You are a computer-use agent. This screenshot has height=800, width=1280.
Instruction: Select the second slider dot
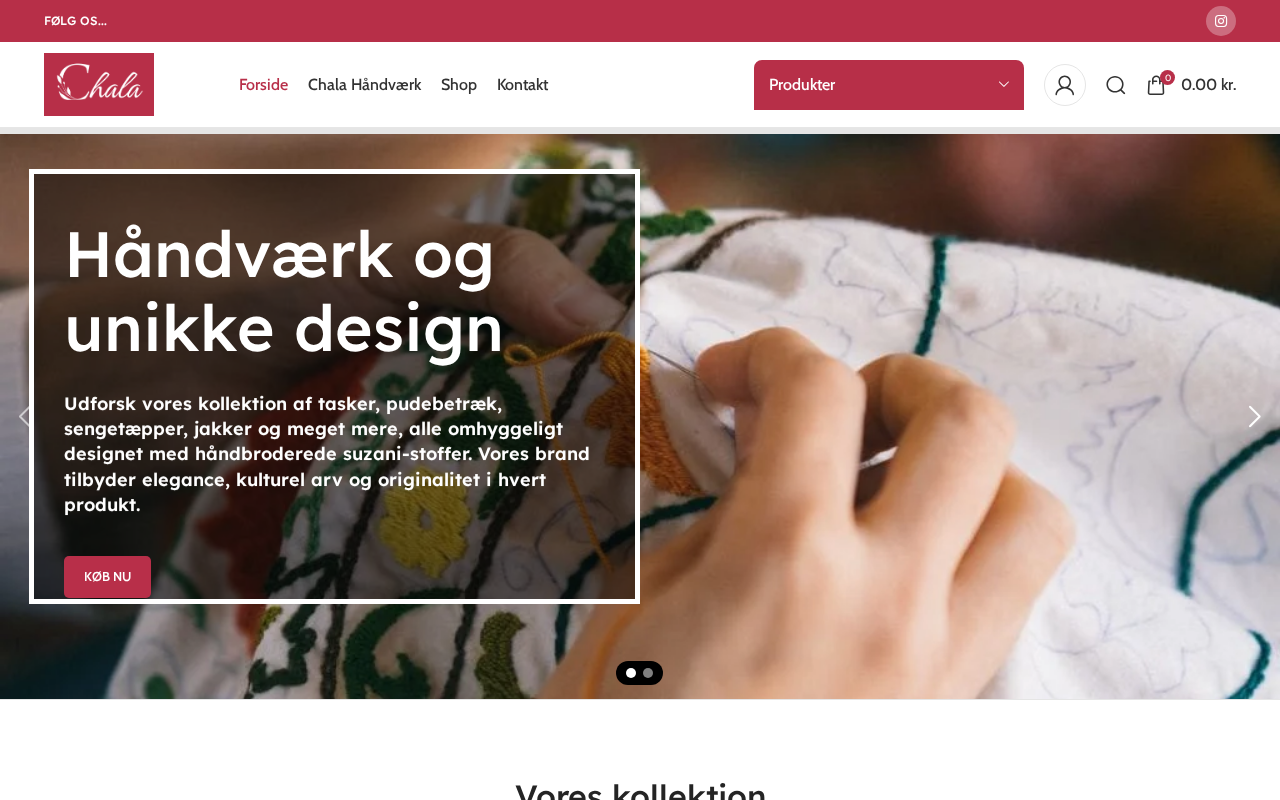pyautogui.click(x=648, y=673)
